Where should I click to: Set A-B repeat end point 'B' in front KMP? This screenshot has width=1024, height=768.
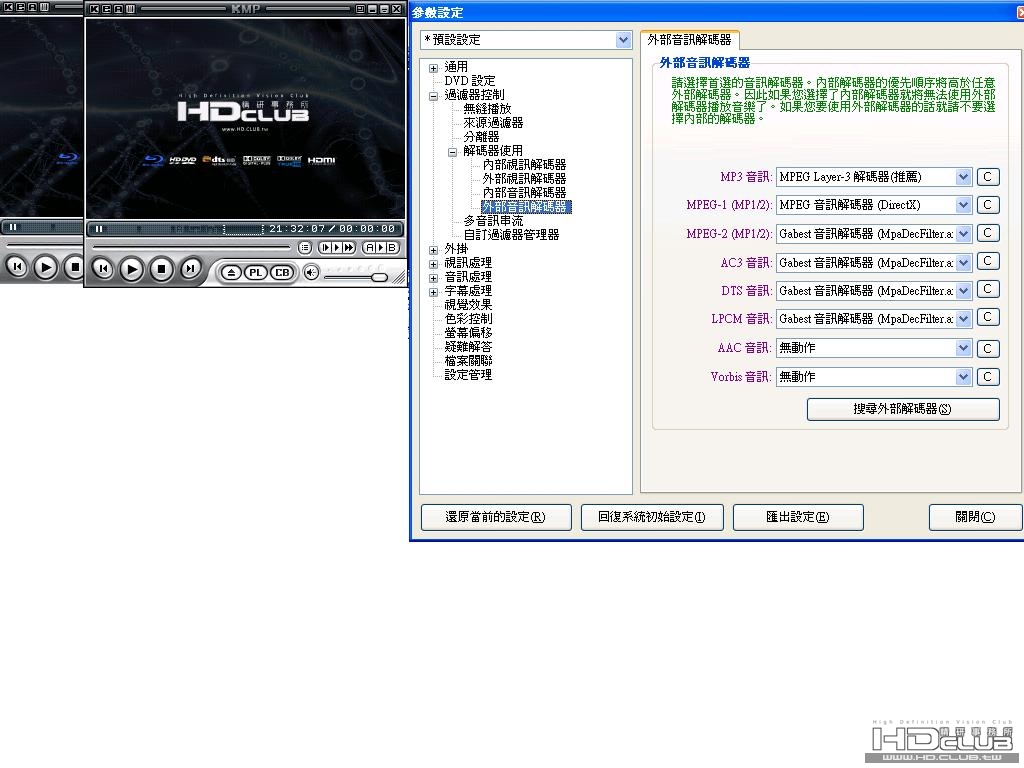point(392,248)
